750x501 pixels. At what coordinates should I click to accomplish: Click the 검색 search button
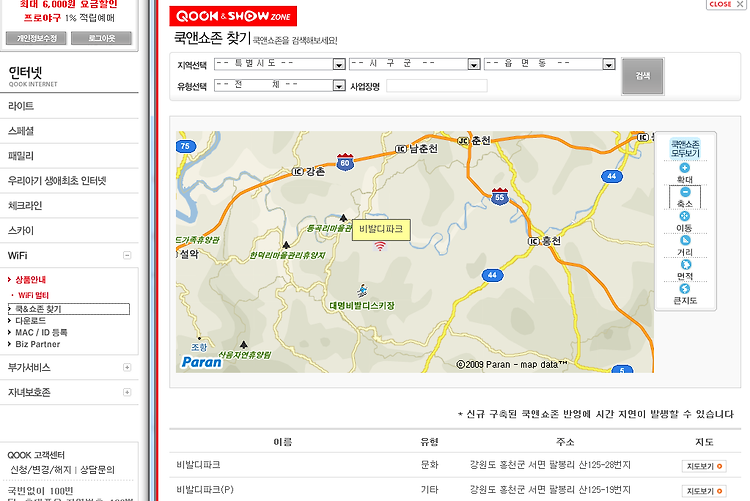click(643, 76)
